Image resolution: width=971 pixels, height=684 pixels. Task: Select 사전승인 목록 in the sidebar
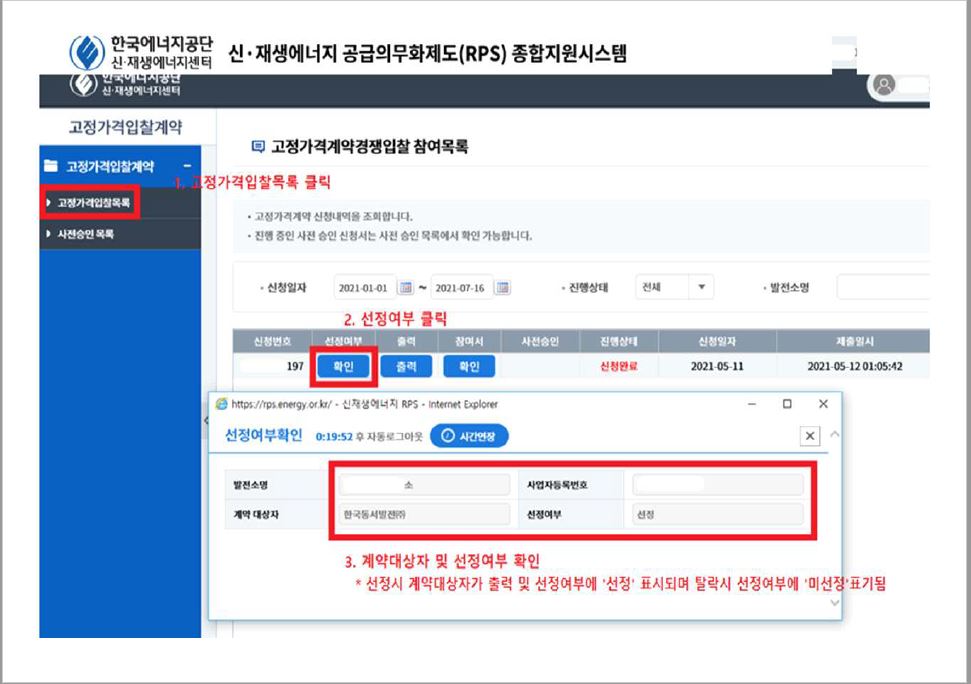(x=85, y=234)
